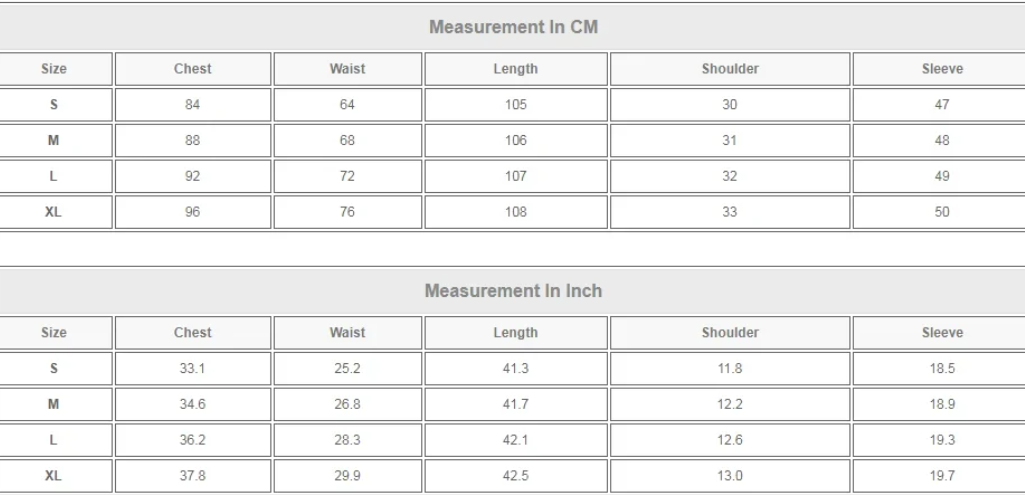Select the Chest header in the CM table
Image resolution: width=1025 pixels, height=495 pixels.
coord(193,69)
